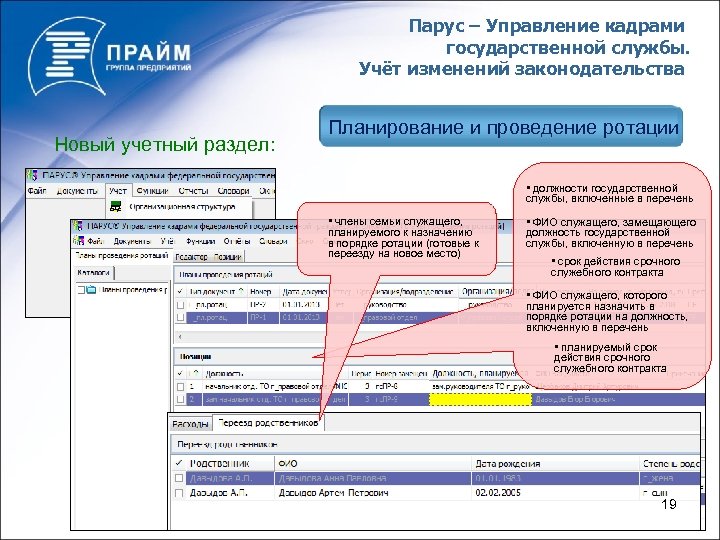This screenshot has height=540, width=720.
Task: Open Учет menu in back window
Action: pos(118,191)
